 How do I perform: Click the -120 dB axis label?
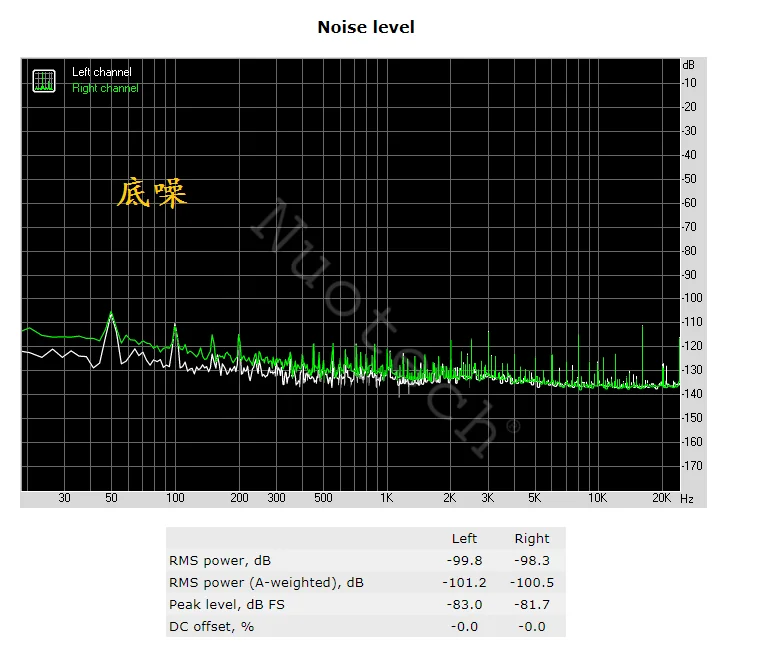pos(692,346)
